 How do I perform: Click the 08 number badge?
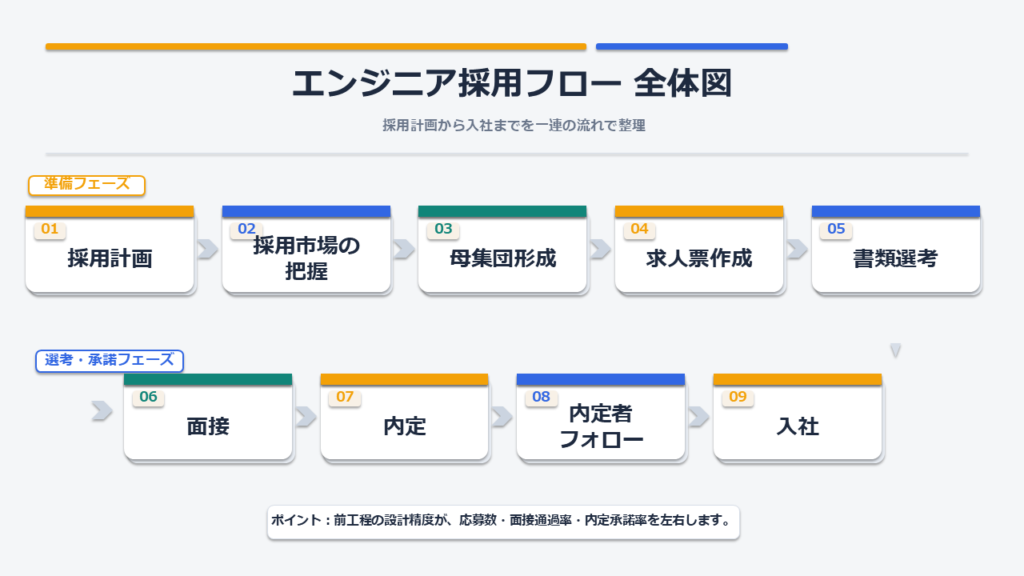pyautogui.click(x=541, y=397)
